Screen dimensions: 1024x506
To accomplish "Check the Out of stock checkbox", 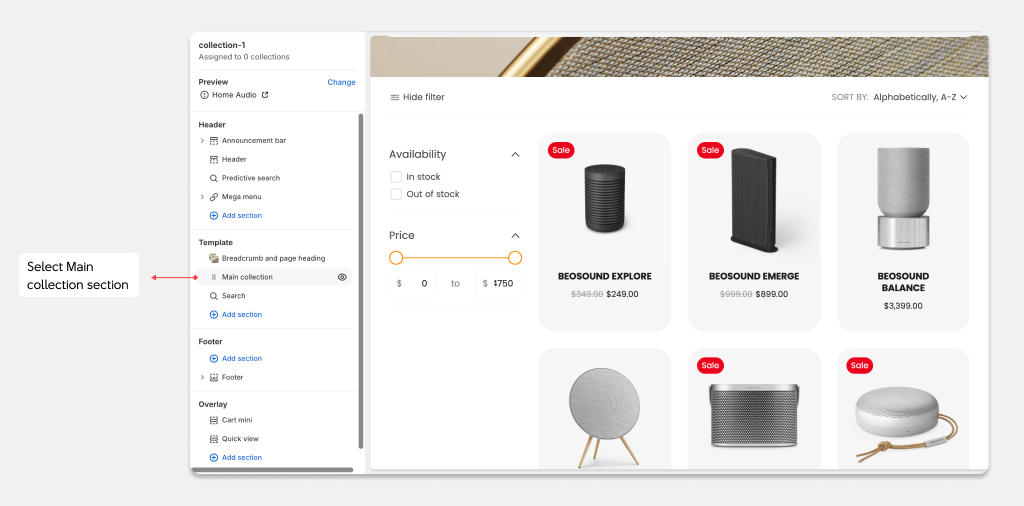I will click(396, 194).
